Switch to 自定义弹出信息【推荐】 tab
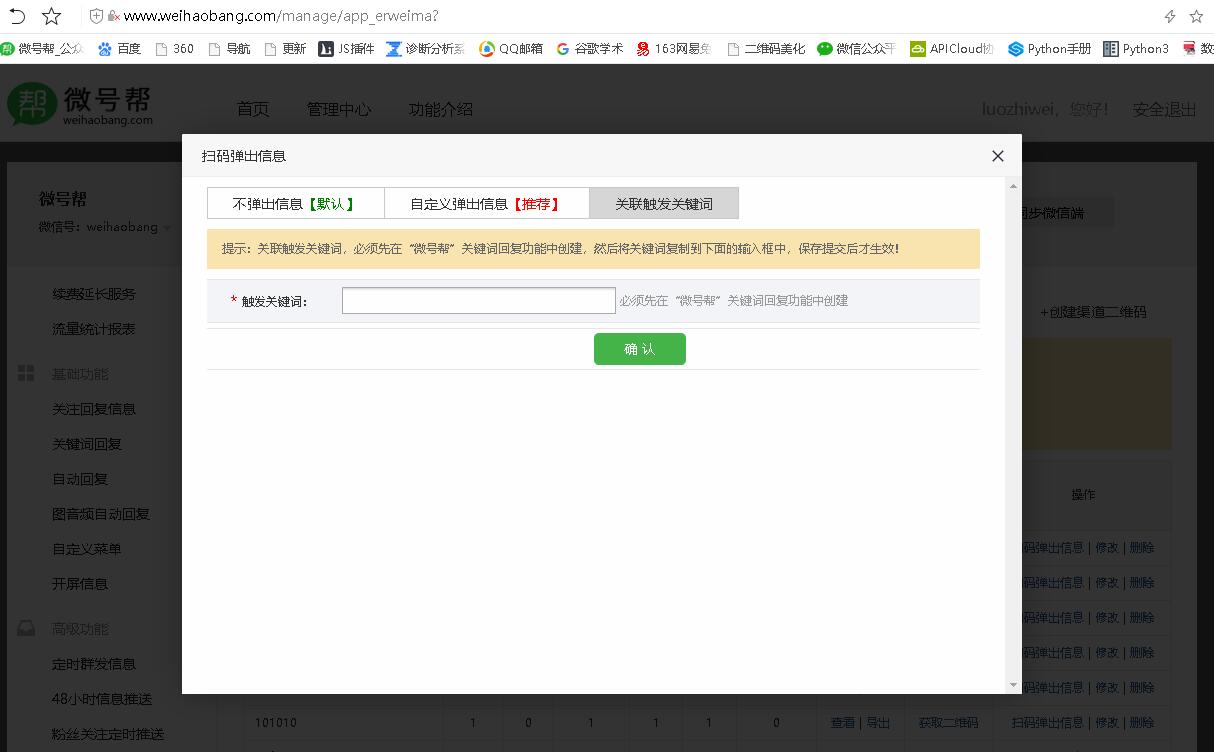Image resolution: width=1214 pixels, height=752 pixels. click(x=486, y=204)
